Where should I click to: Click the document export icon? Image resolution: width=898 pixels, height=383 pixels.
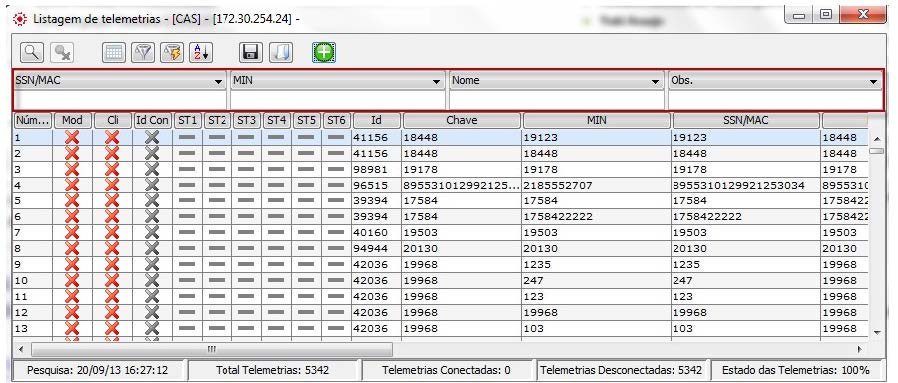tap(280, 53)
